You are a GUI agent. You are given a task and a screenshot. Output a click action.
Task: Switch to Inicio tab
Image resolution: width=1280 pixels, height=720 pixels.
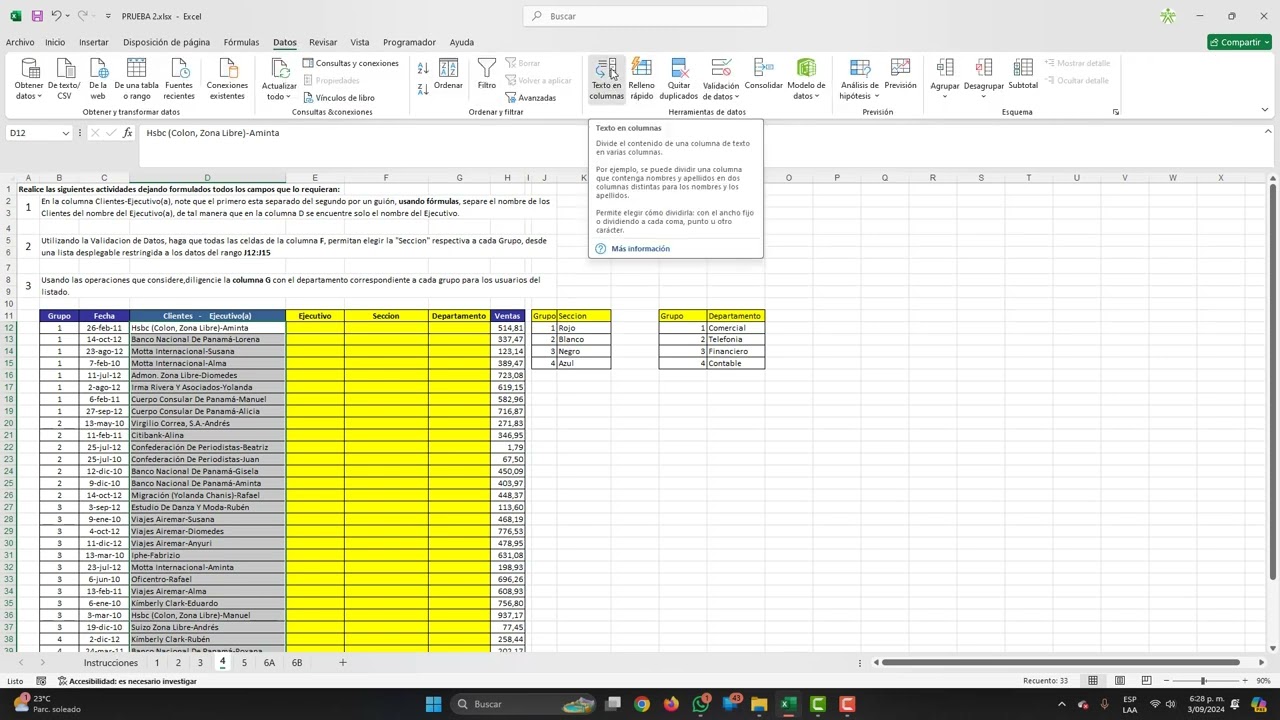(x=55, y=42)
